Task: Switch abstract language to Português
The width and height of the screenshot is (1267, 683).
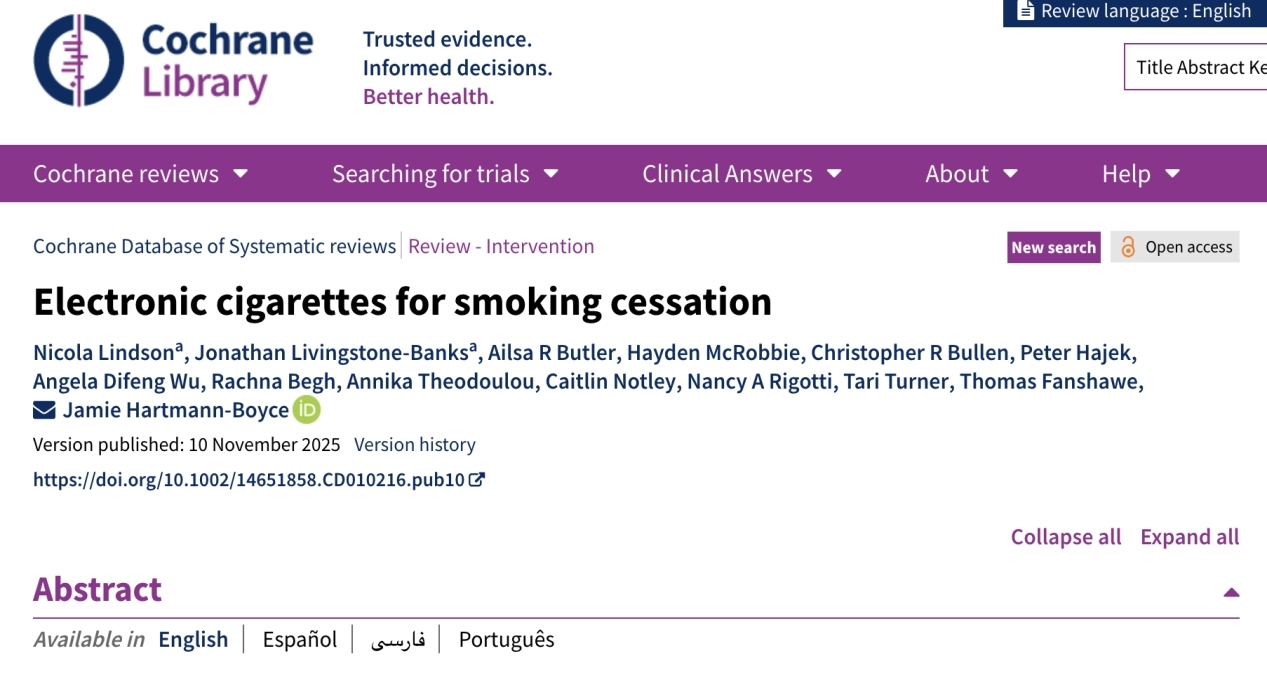Action: (x=506, y=640)
